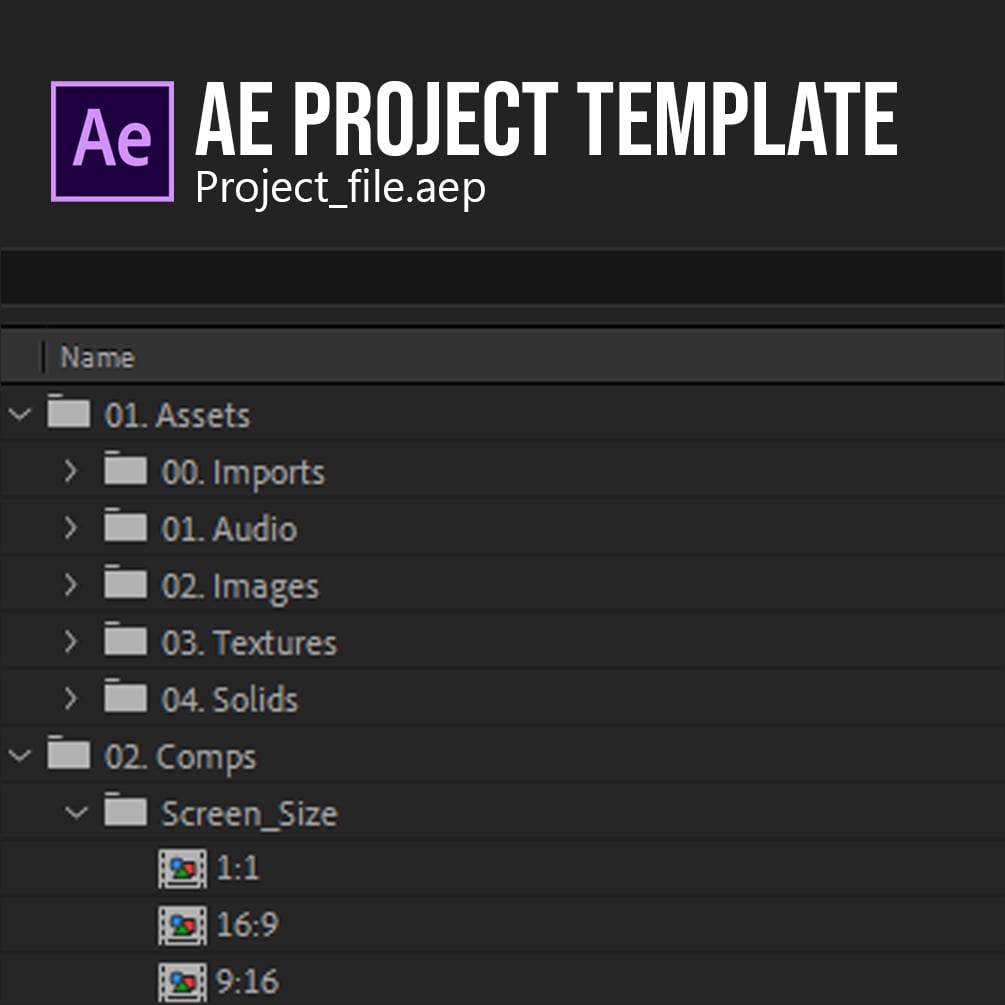This screenshot has width=1005, height=1005.
Task: Click the 9:16 composition icon
Action: tap(182, 981)
